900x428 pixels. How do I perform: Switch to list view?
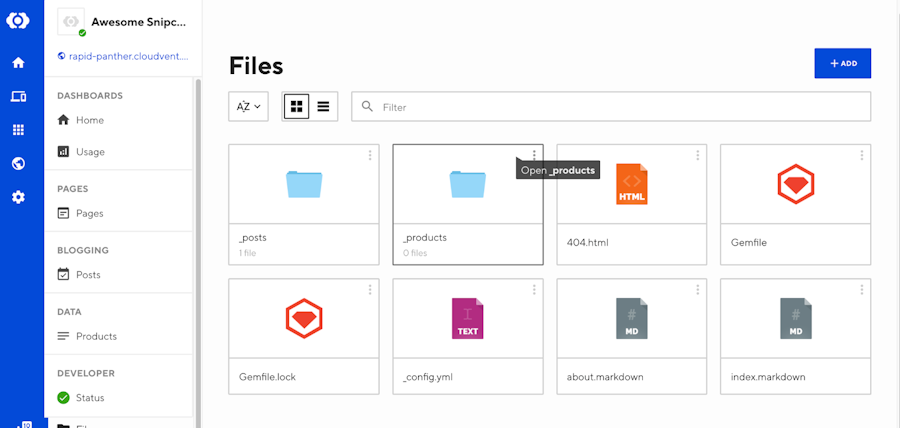[323, 106]
